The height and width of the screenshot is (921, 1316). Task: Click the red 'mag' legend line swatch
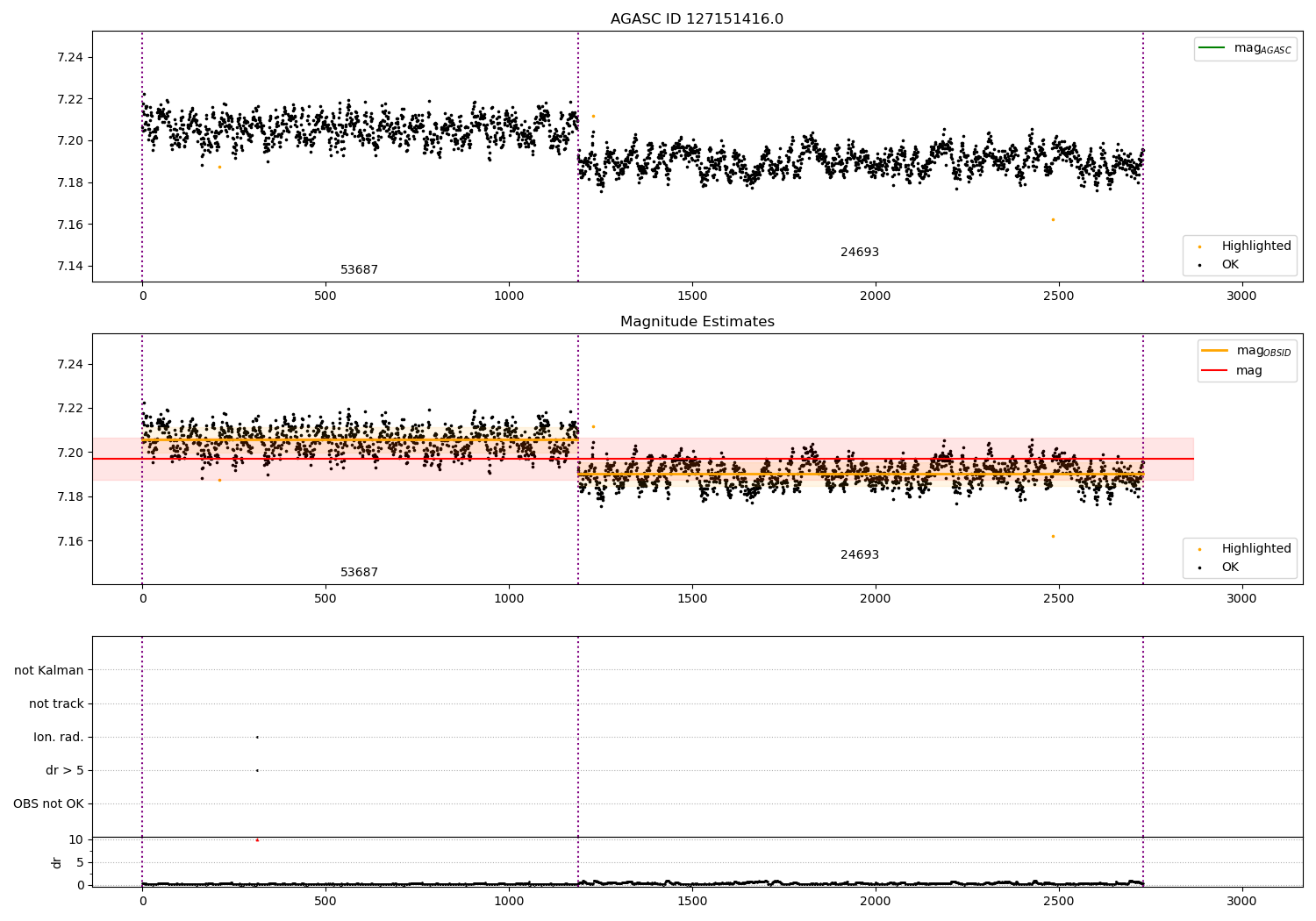pyautogui.click(x=1214, y=370)
